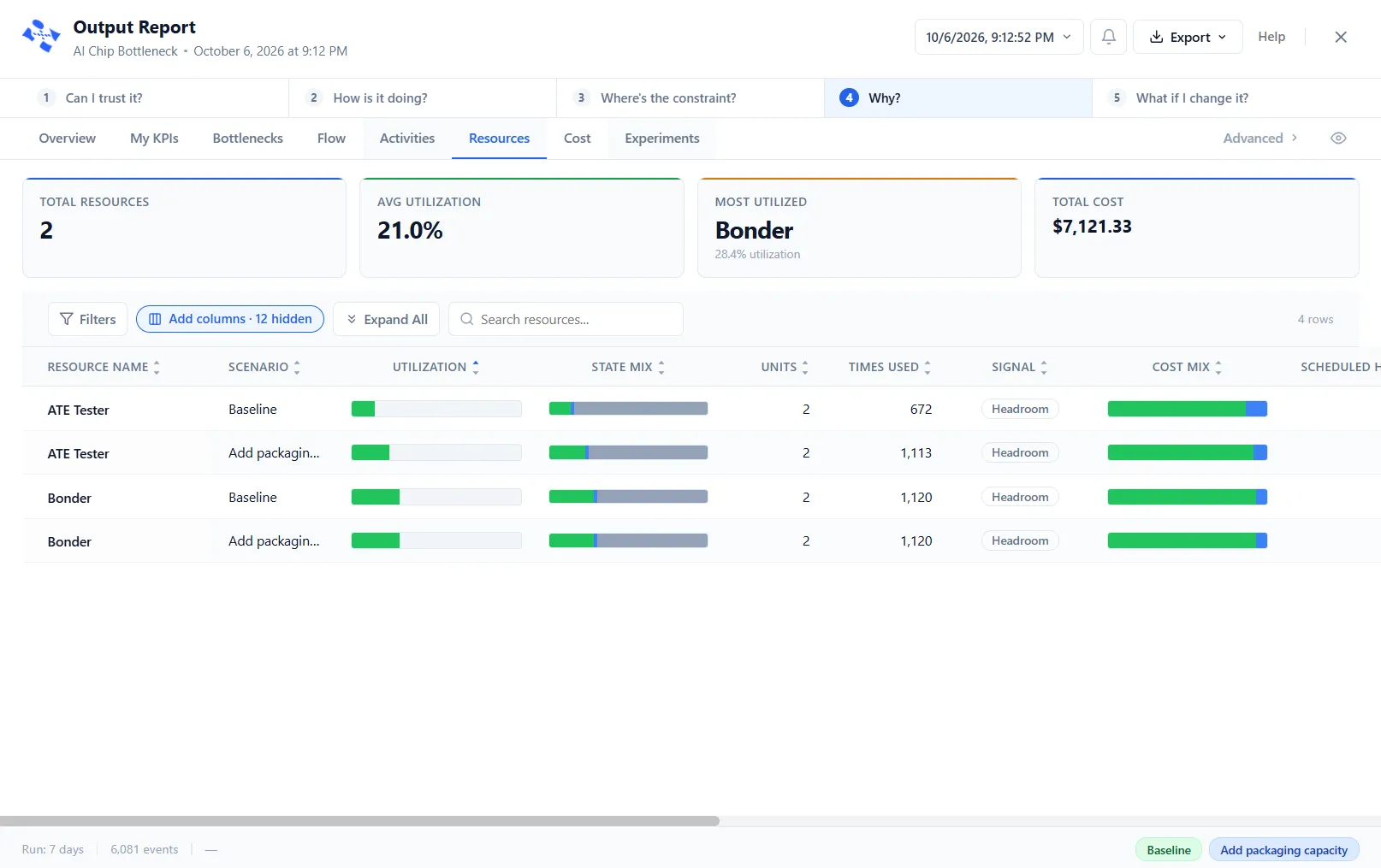Click the app logo icon beside Output Report

pos(41,37)
